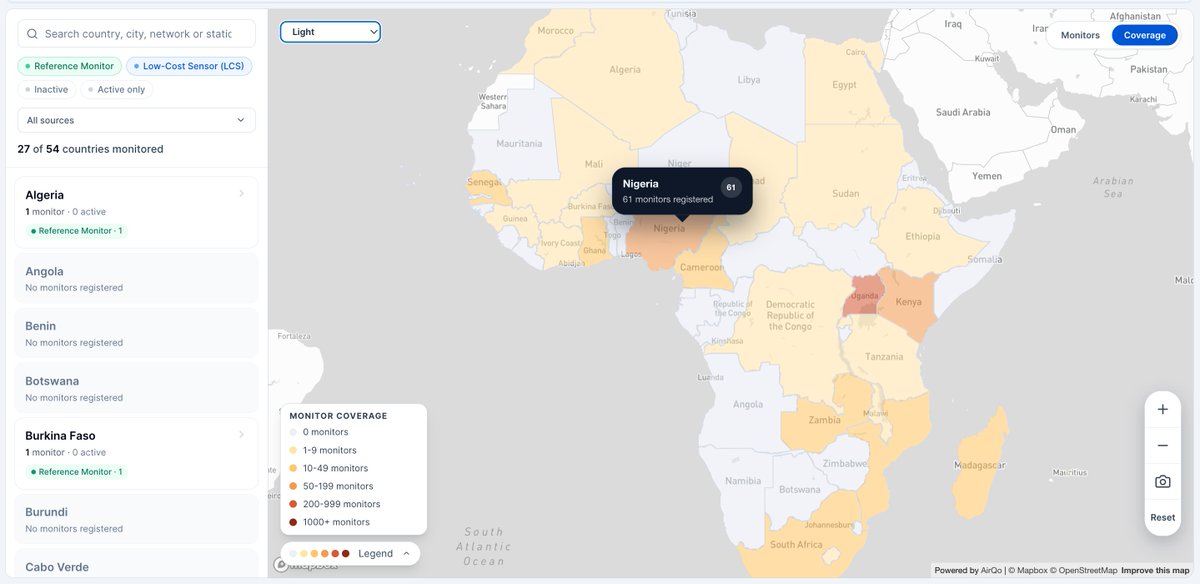
Task: Capture map screenshot with camera icon
Action: tap(1162, 481)
